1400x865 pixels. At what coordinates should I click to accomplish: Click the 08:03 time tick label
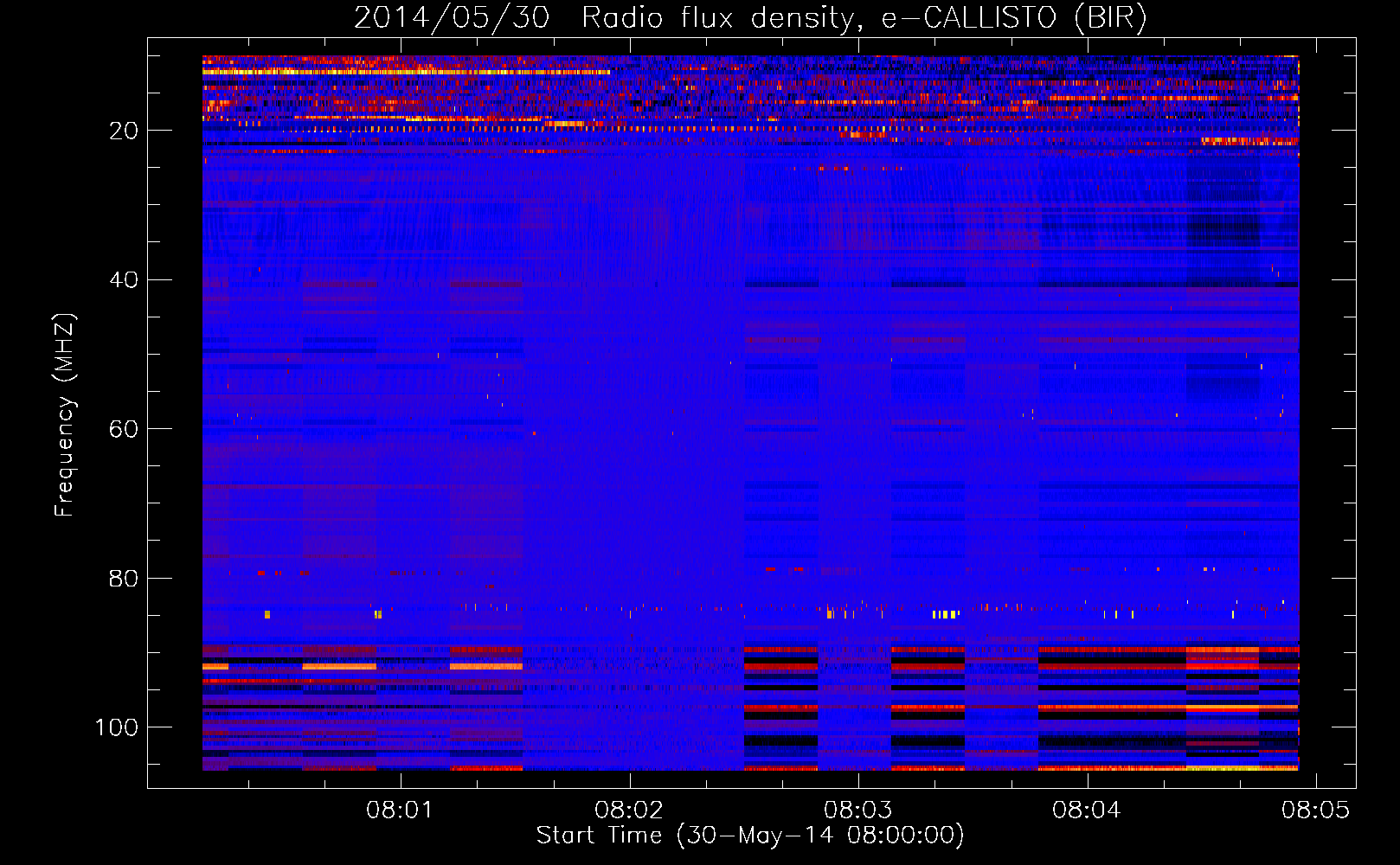tap(857, 811)
